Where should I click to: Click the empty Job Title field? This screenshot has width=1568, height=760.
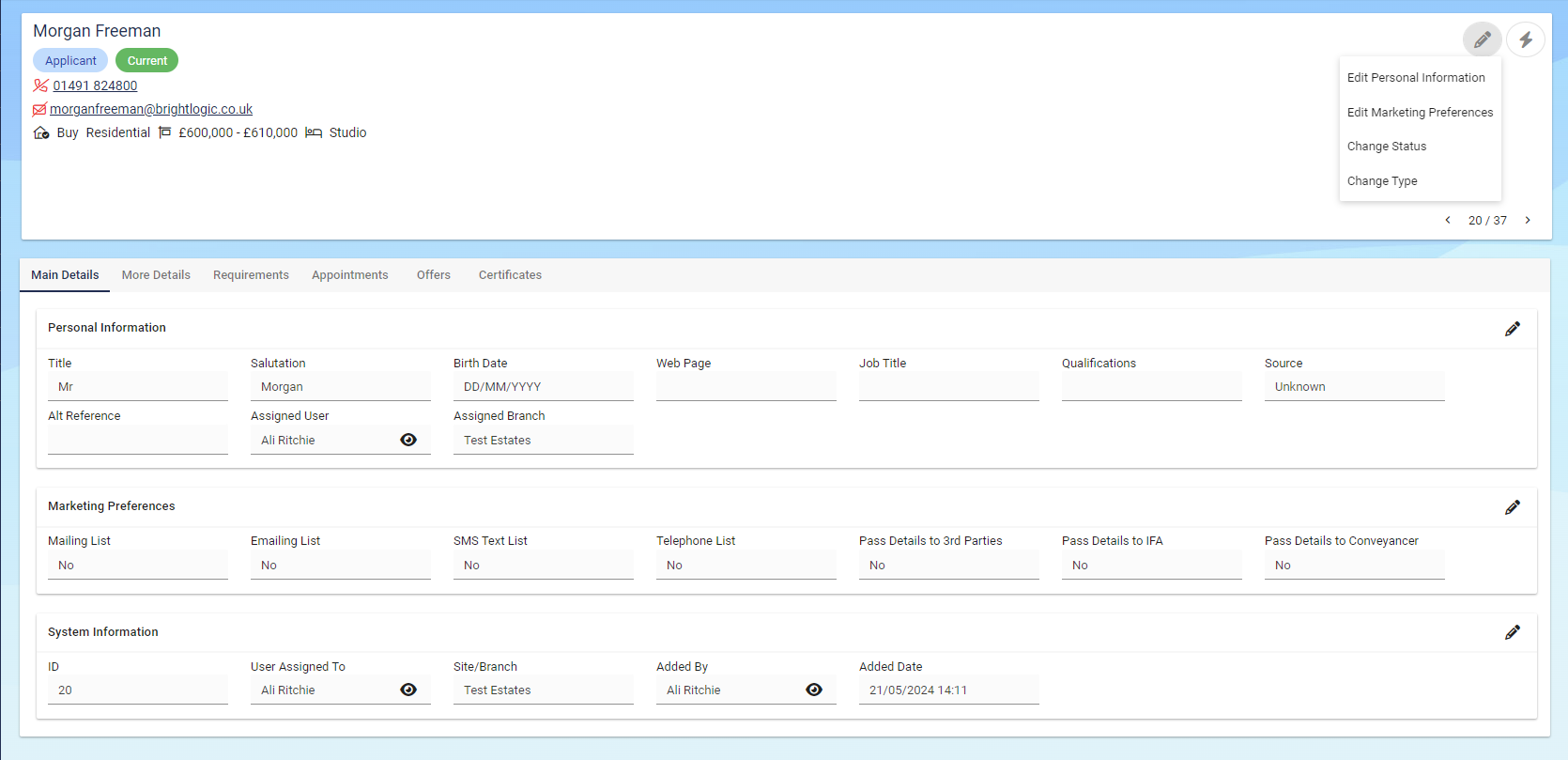(x=949, y=387)
